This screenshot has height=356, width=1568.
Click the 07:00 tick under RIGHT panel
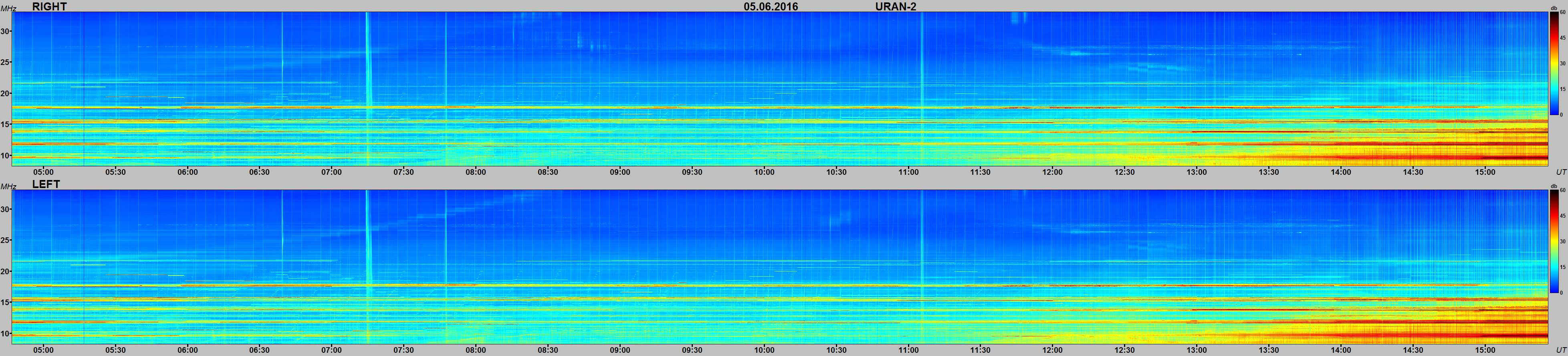coord(332,172)
